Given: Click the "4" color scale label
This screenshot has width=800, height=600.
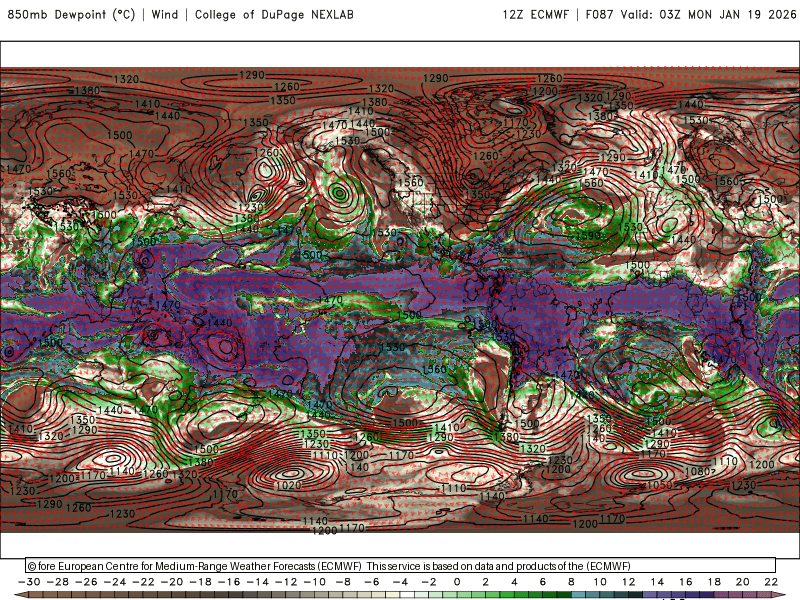Looking at the screenshot, I should pyautogui.click(x=514, y=582).
